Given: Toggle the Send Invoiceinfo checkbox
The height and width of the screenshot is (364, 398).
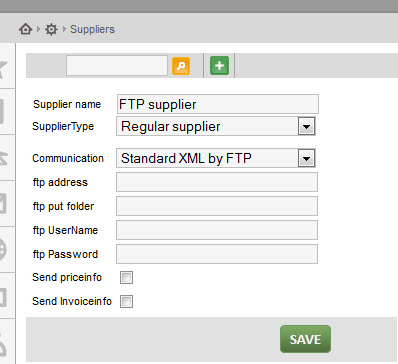Looking at the screenshot, I should (x=126, y=301).
